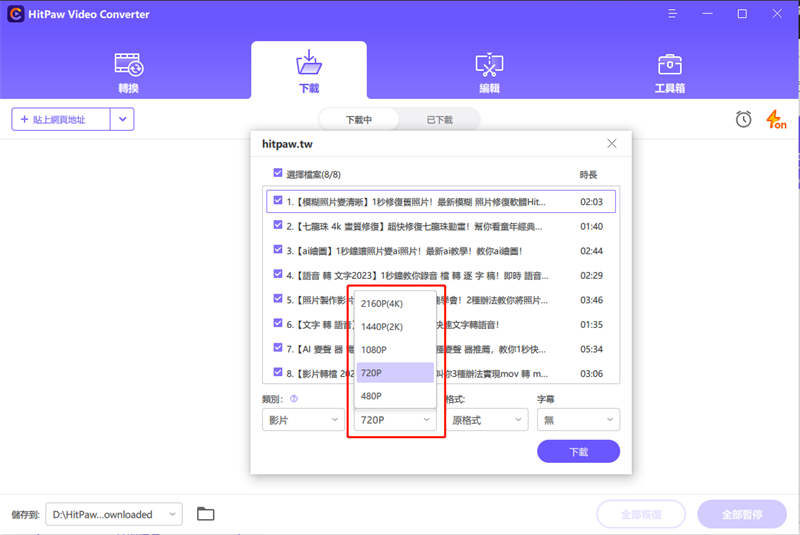Open the hamburger menu in title bar
This screenshot has width=800, height=535.
pos(672,14)
